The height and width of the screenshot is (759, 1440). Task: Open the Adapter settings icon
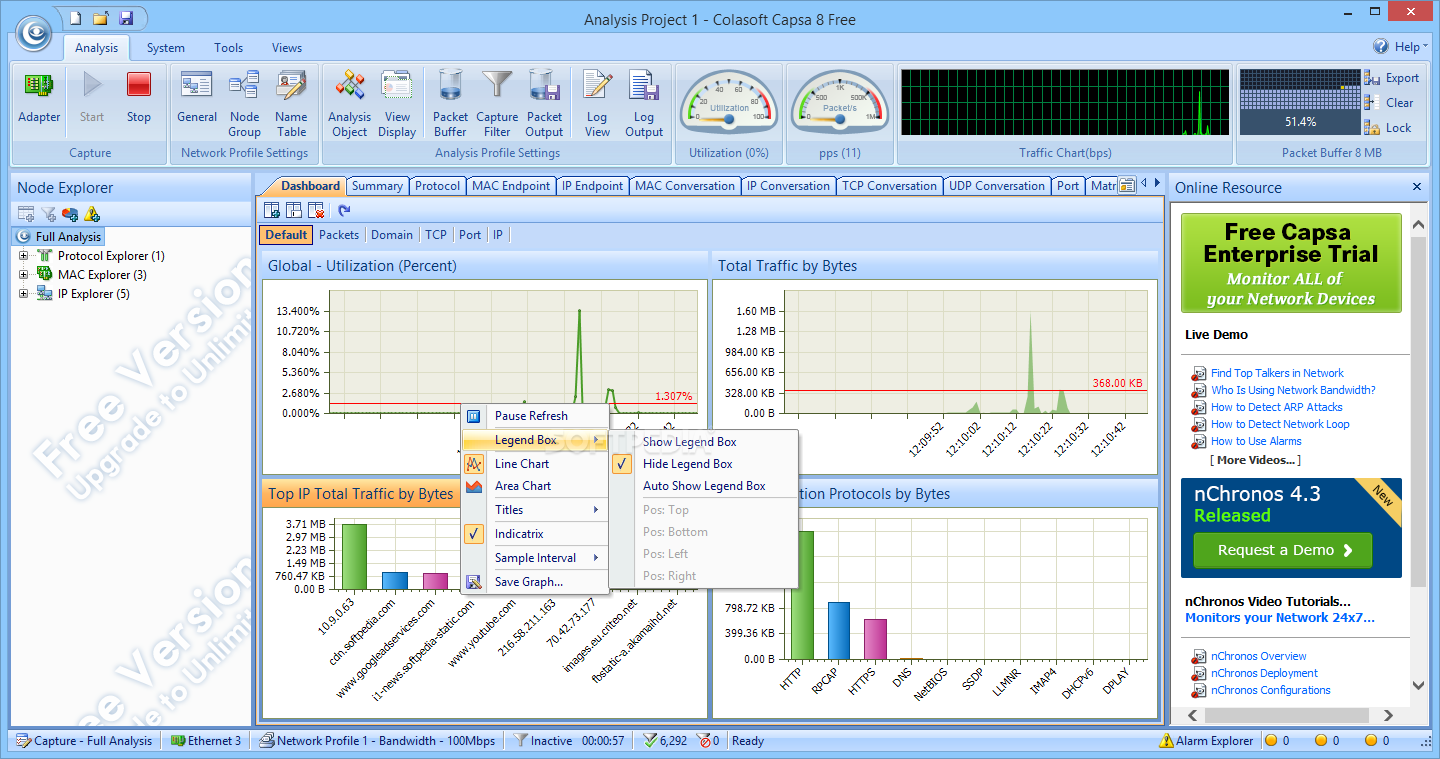39,98
